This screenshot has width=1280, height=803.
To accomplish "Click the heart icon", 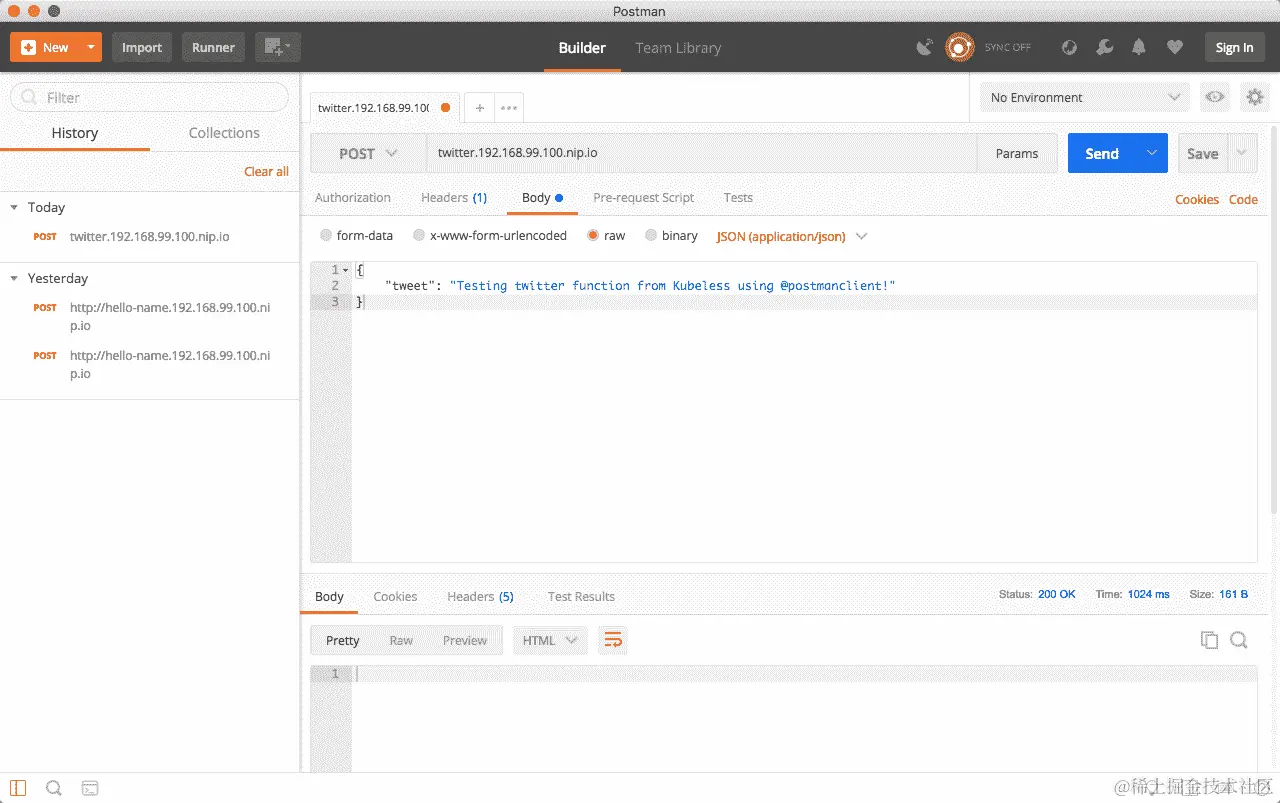I will click(x=1175, y=47).
